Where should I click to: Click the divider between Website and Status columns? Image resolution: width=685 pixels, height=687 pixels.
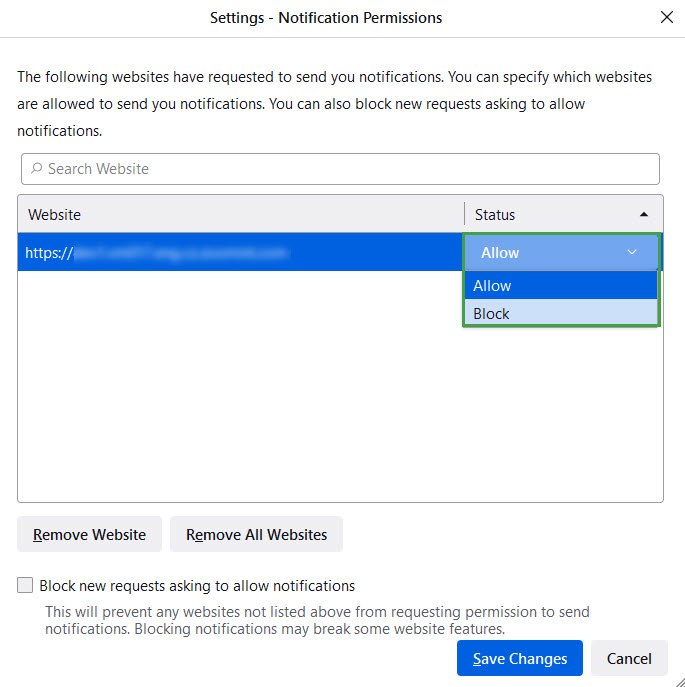point(465,214)
